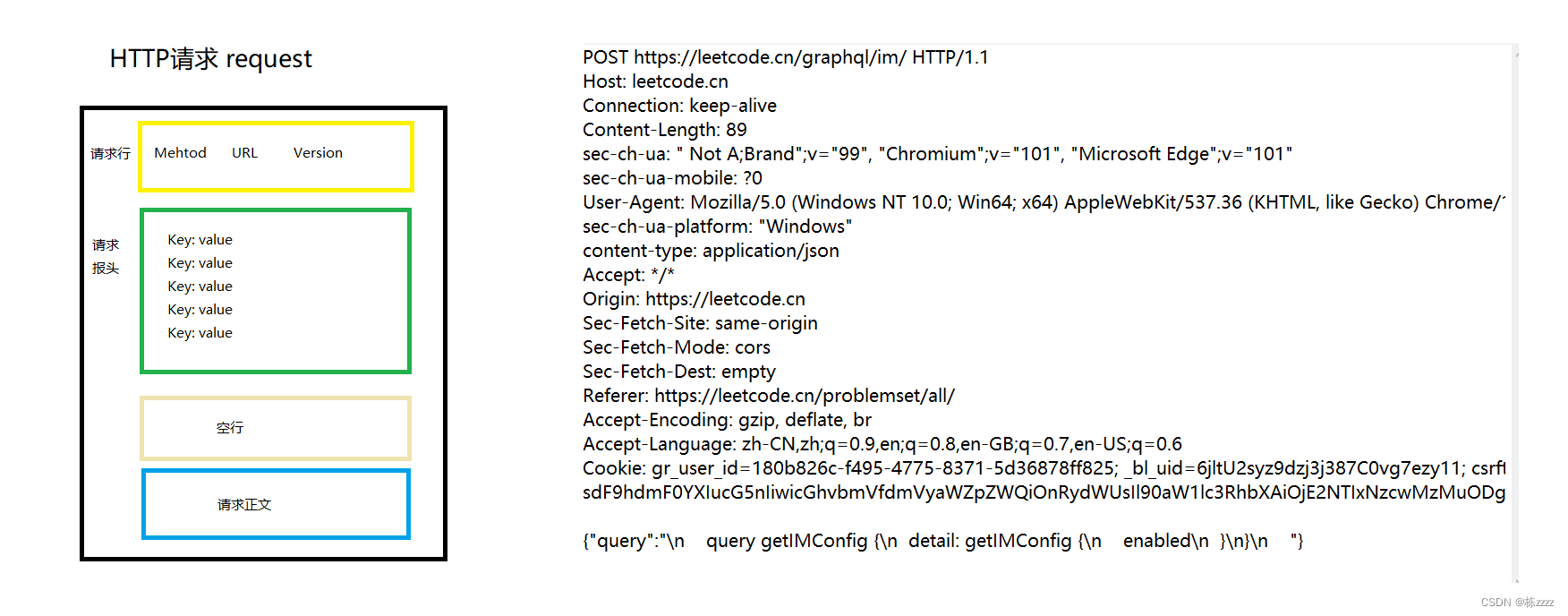Image resolution: width=1568 pixels, height=616 pixels.
Task: Click the Host: leetcode.cn header line
Action: (x=655, y=81)
